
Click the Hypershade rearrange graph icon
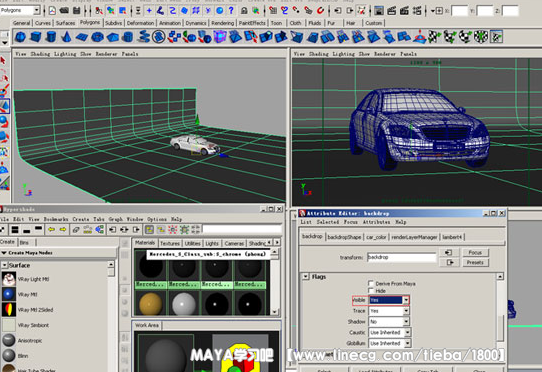(x=88, y=229)
